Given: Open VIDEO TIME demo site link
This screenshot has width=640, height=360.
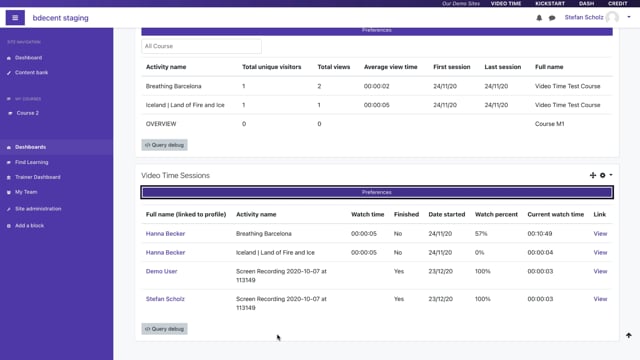Looking at the screenshot, I should coord(506,3).
